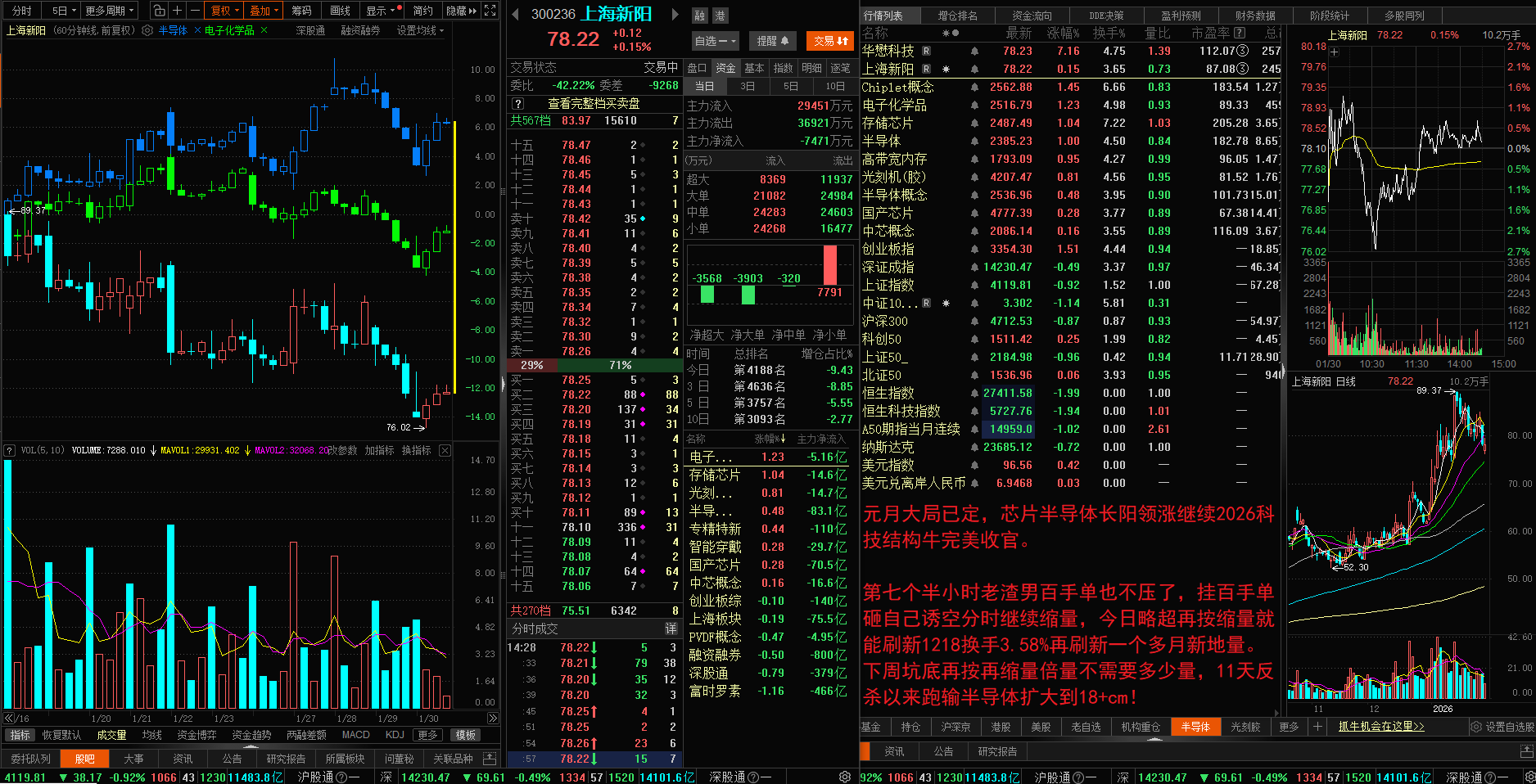The image size is (1536, 784).
Task: Remove the 电子化学品 overlay with its X
Action: pyautogui.click(x=264, y=30)
